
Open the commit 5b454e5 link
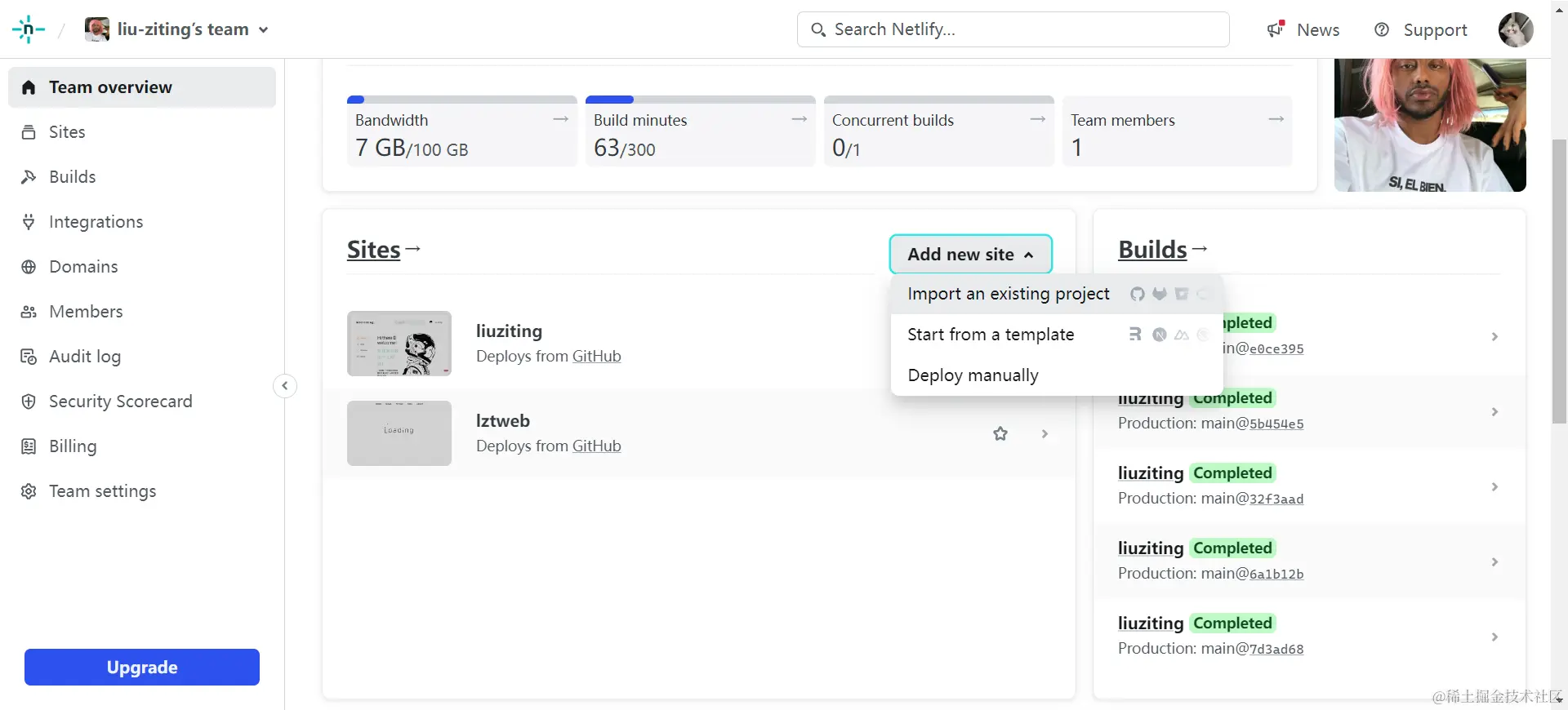1276,424
